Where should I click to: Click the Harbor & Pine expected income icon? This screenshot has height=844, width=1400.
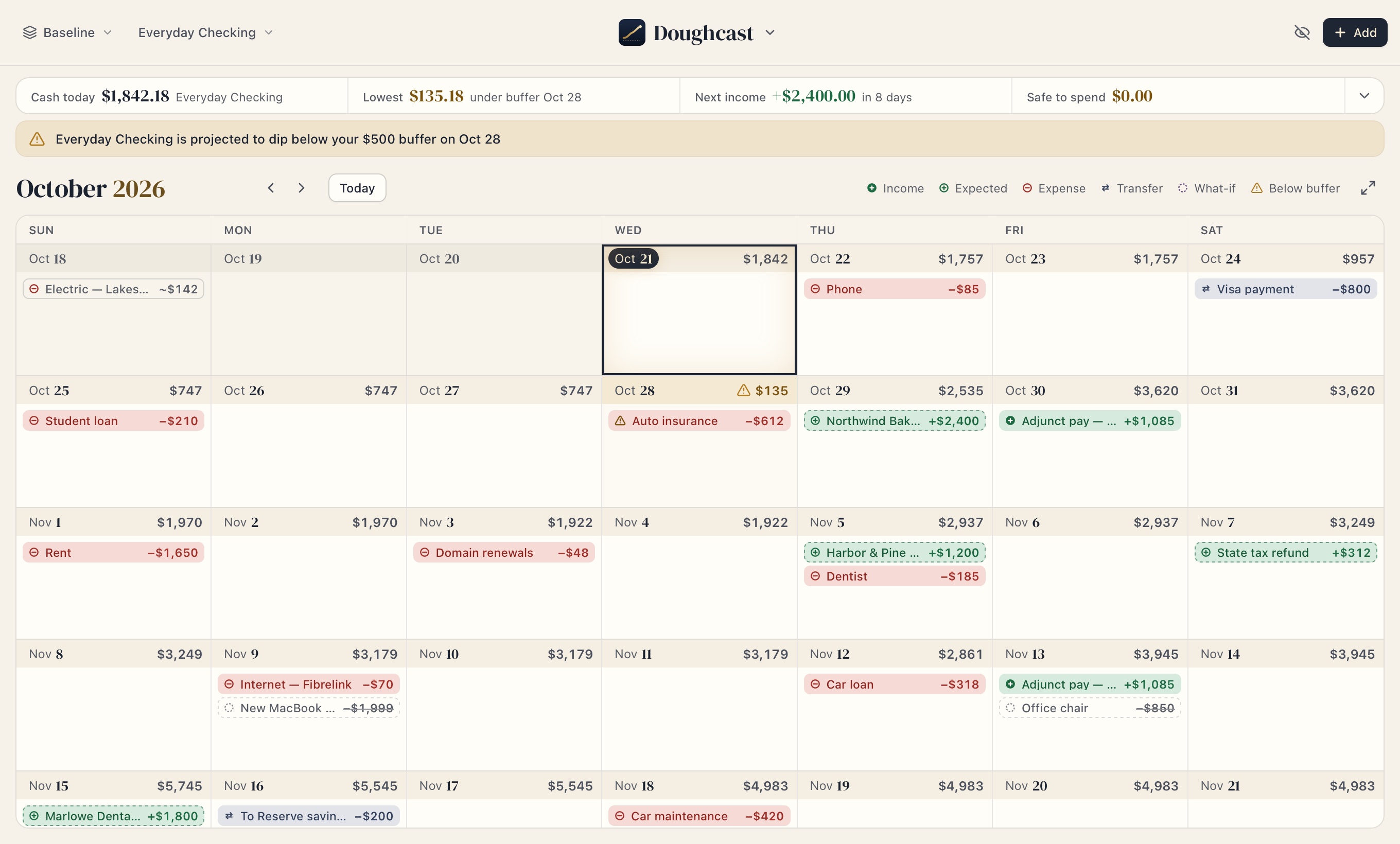pos(815,553)
